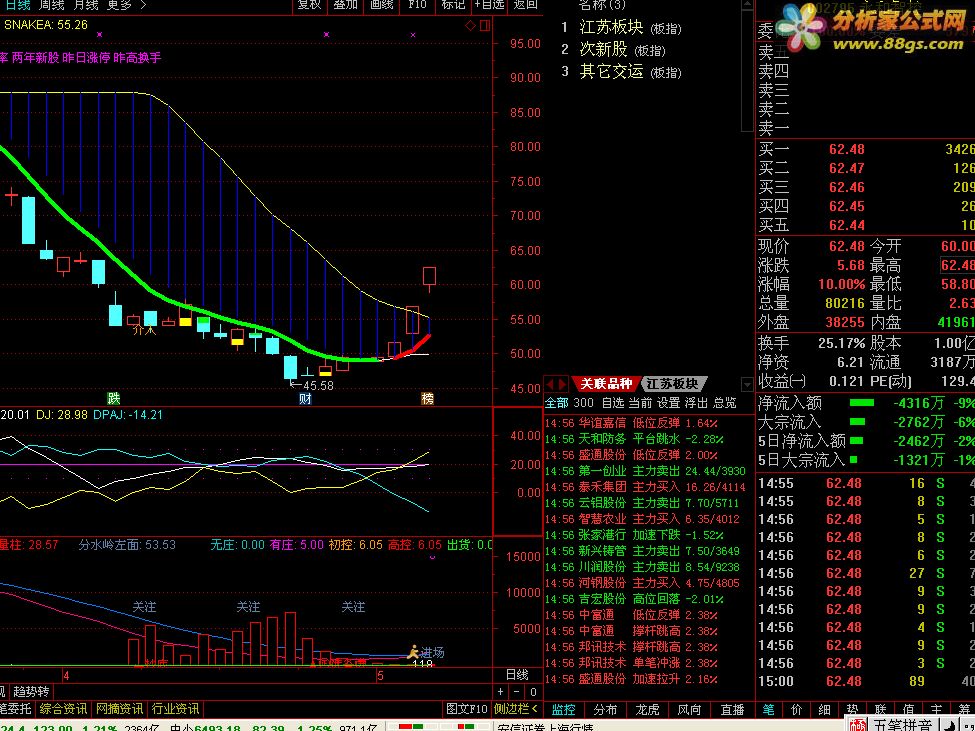Select the 笔 tick tab

pyautogui.click(x=769, y=709)
